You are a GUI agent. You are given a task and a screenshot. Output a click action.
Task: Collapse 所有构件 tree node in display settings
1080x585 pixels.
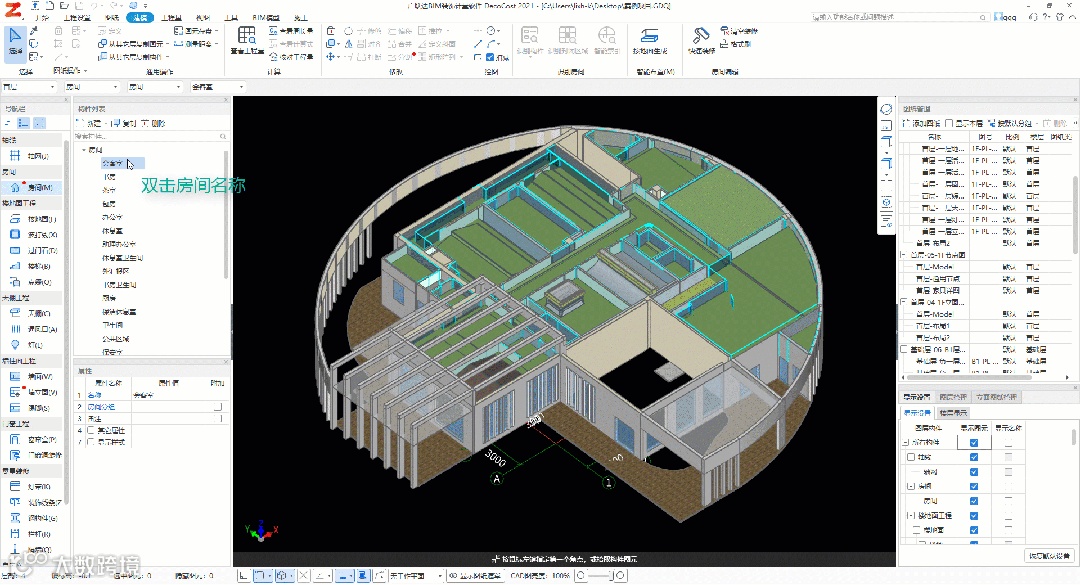pyautogui.click(x=906, y=443)
